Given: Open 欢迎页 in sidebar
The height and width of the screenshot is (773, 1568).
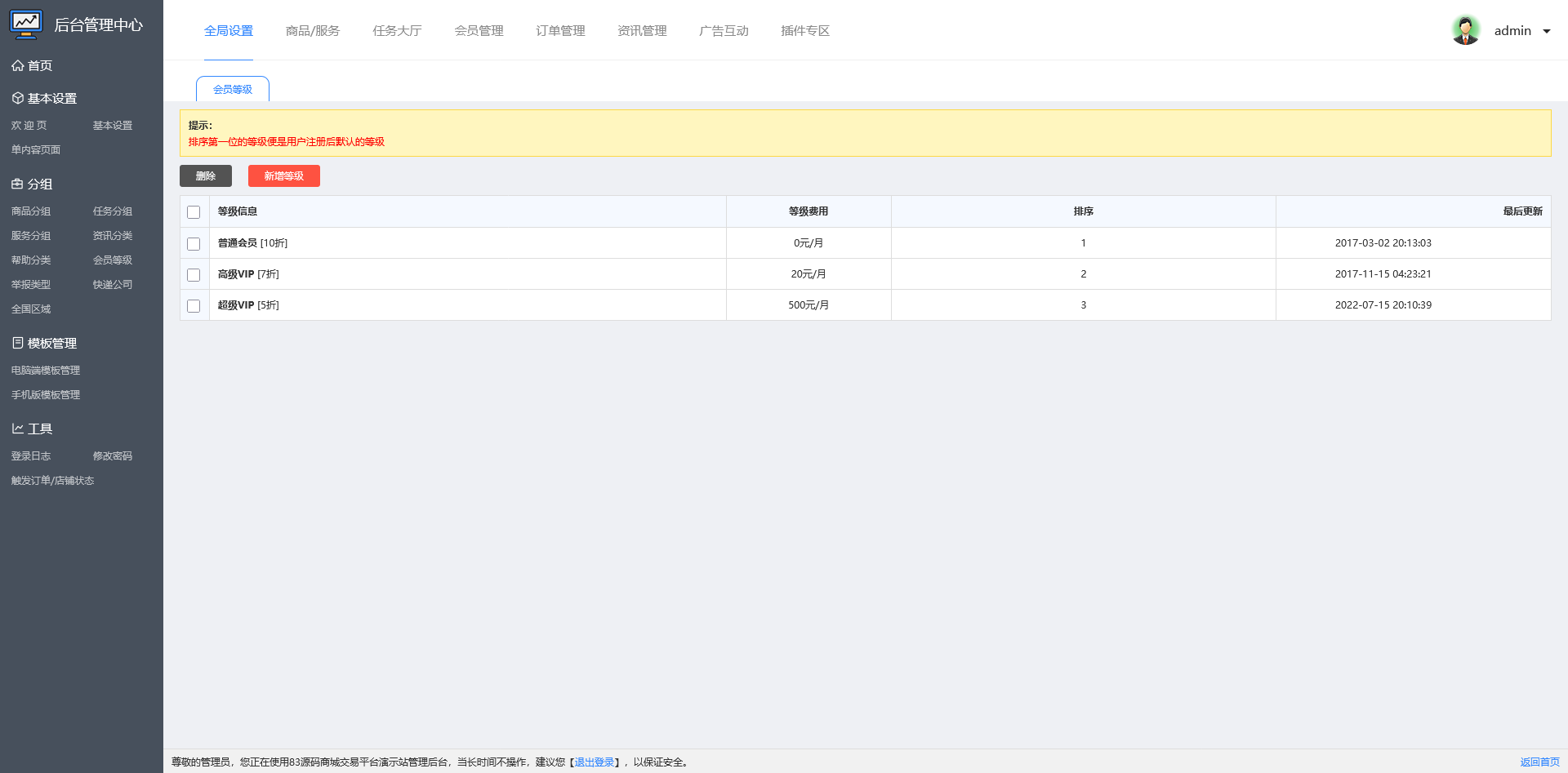Looking at the screenshot, I should click(29, 126).
